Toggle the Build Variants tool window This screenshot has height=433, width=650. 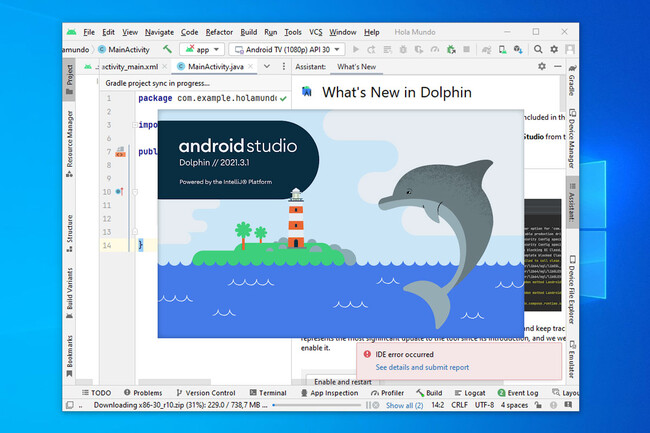pos(69,293)
